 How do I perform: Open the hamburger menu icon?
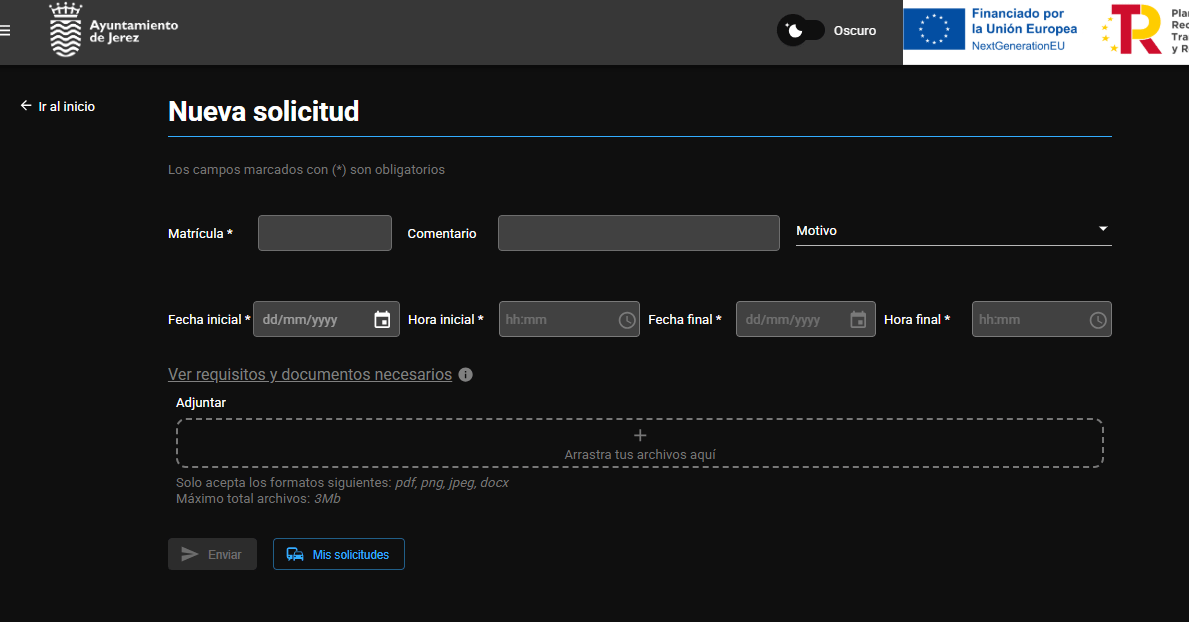pyautogui.click(x=5, y=30)
